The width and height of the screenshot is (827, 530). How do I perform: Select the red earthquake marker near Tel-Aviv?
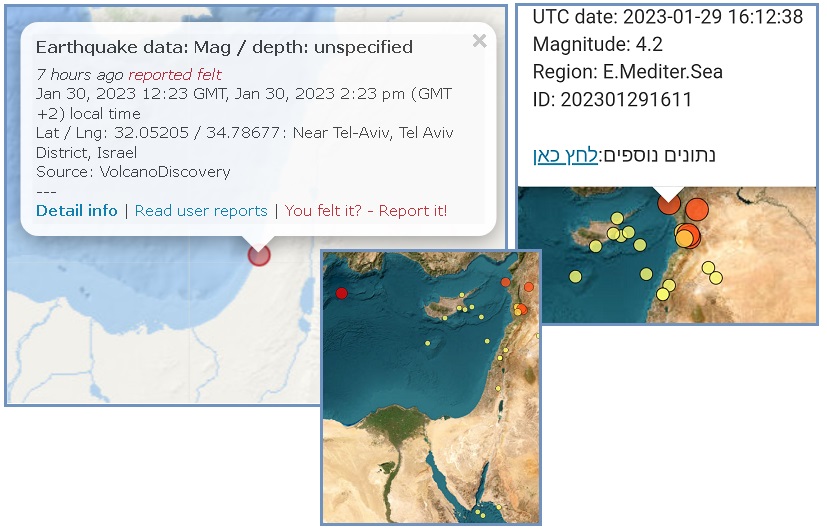259,255
